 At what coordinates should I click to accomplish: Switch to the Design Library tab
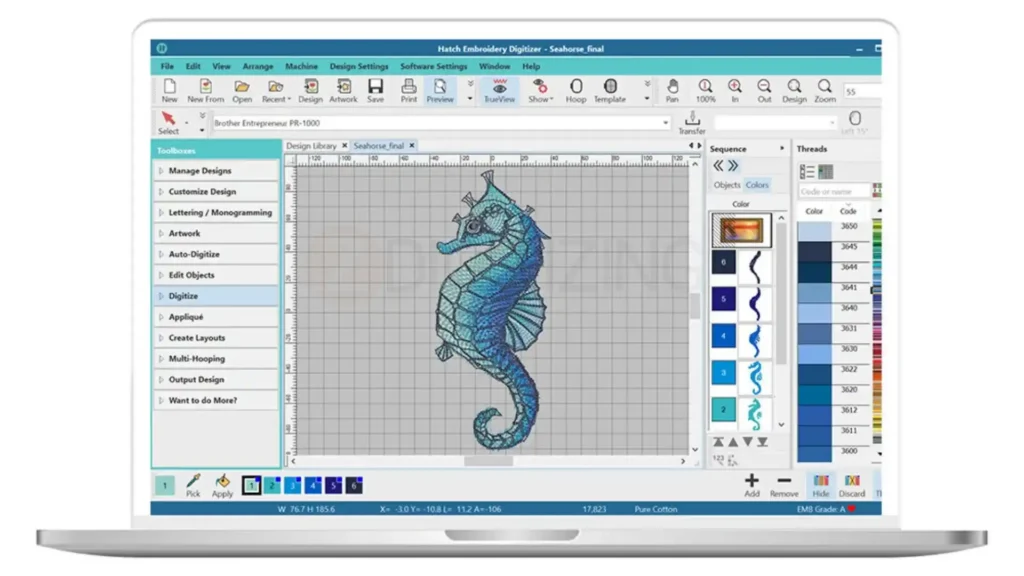312,146
